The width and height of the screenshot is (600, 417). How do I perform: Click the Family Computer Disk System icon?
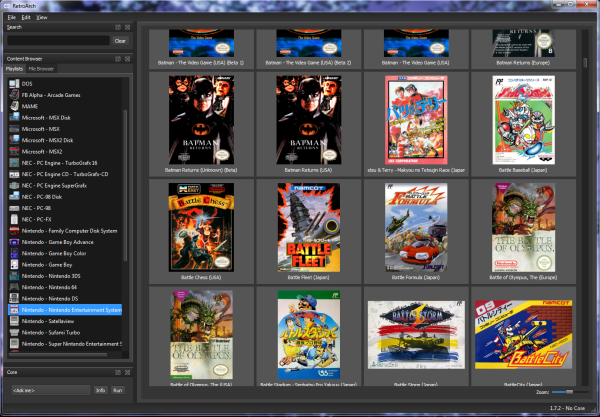click(14, 231)
